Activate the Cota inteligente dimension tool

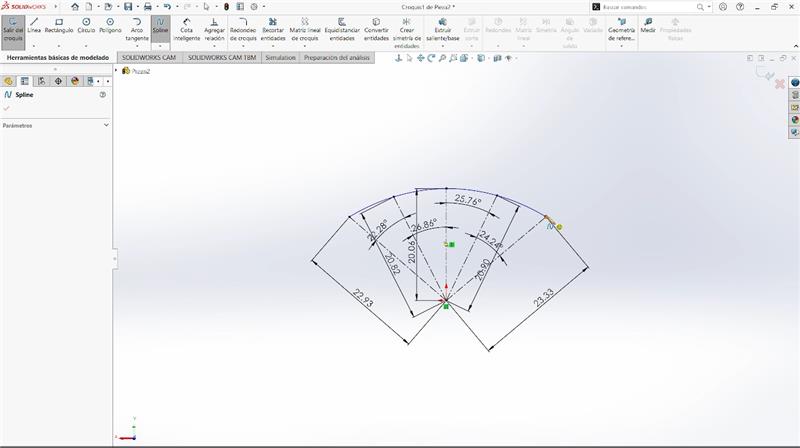pyautogui.click(x=187, y=30)
